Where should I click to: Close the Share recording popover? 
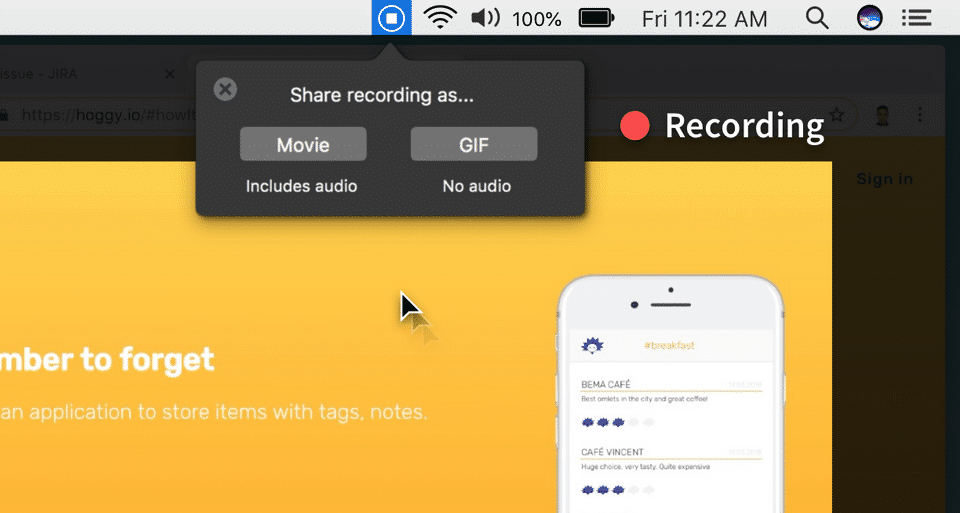click(x=225, y=89)
